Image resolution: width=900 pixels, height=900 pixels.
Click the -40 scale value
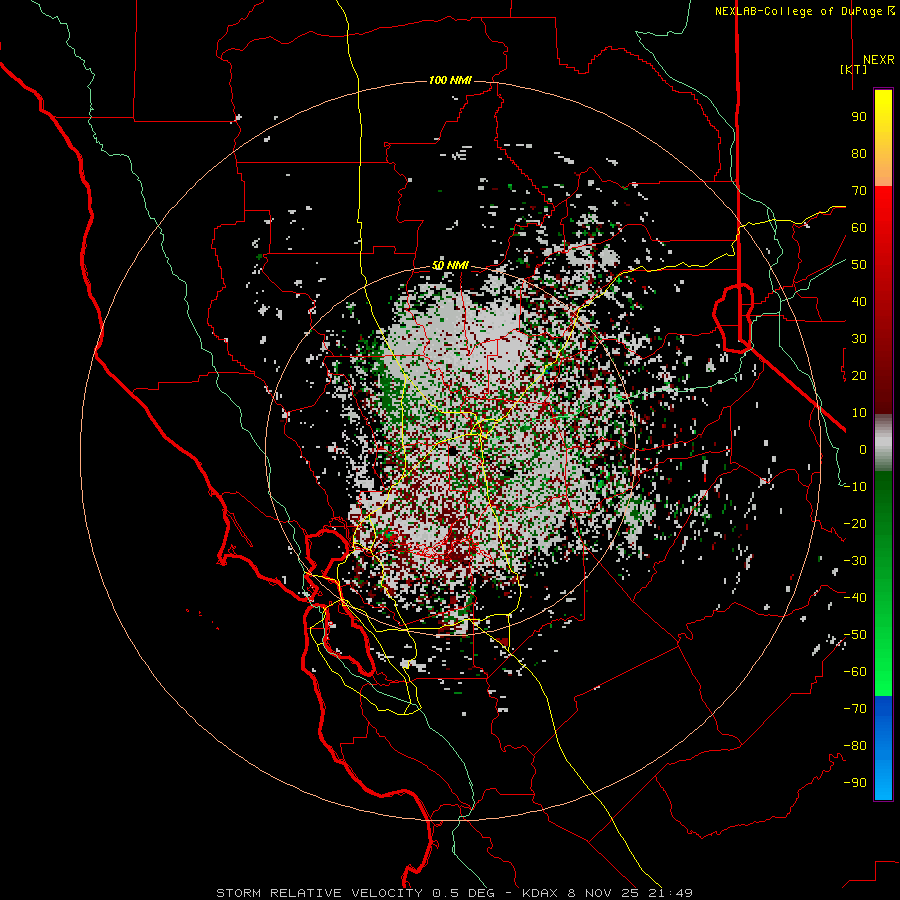855,598
